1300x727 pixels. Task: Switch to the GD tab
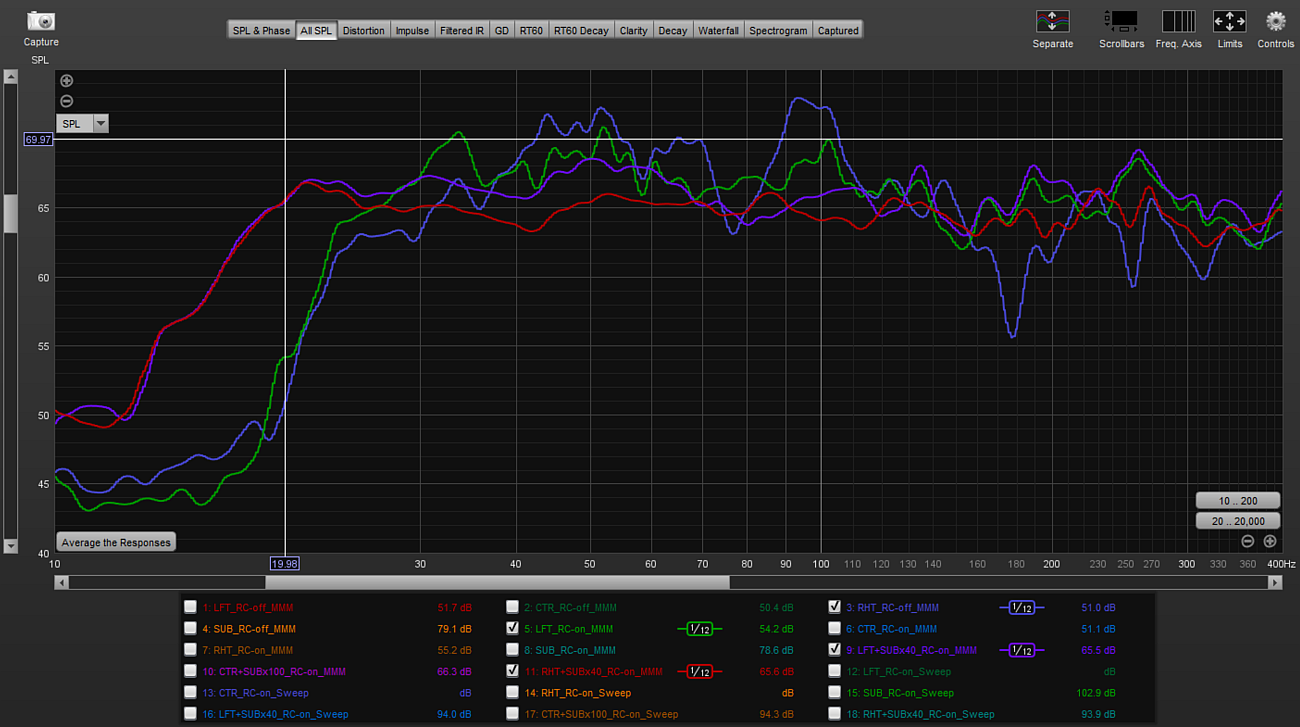[502, 30]
